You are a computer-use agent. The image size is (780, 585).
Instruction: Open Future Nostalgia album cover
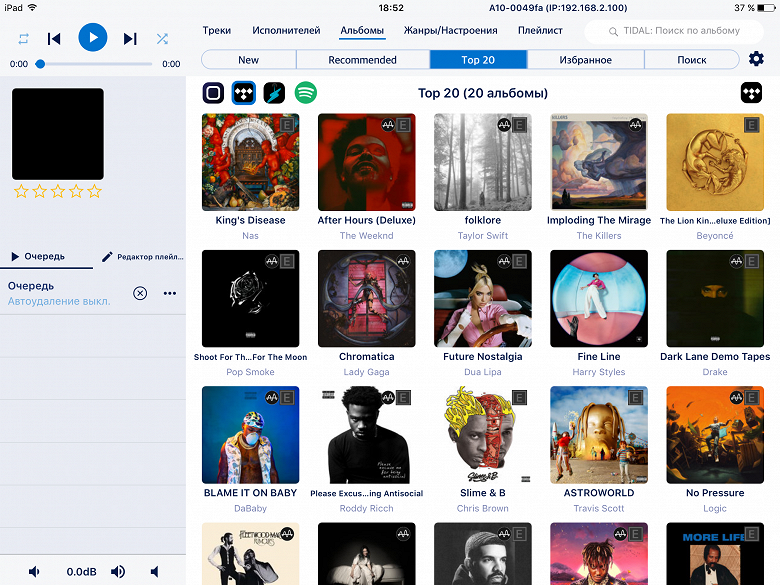483,298
